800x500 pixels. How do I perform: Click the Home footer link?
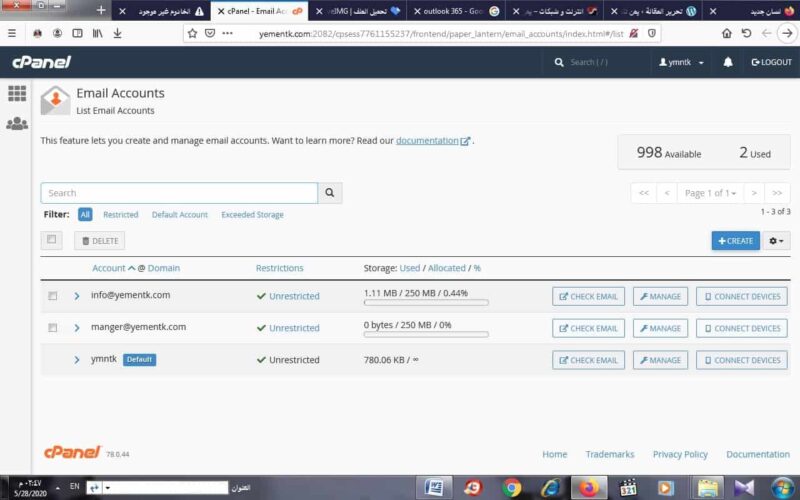click(x=555, y=454)
